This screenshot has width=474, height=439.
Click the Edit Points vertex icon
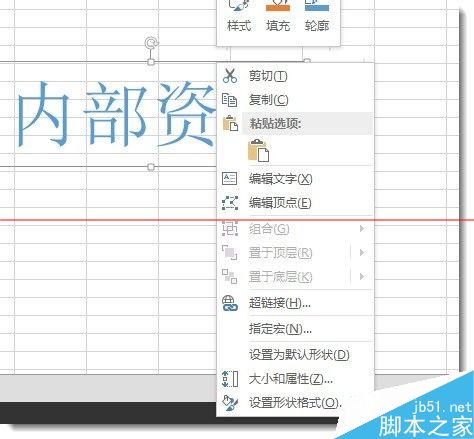coord(230,203)
